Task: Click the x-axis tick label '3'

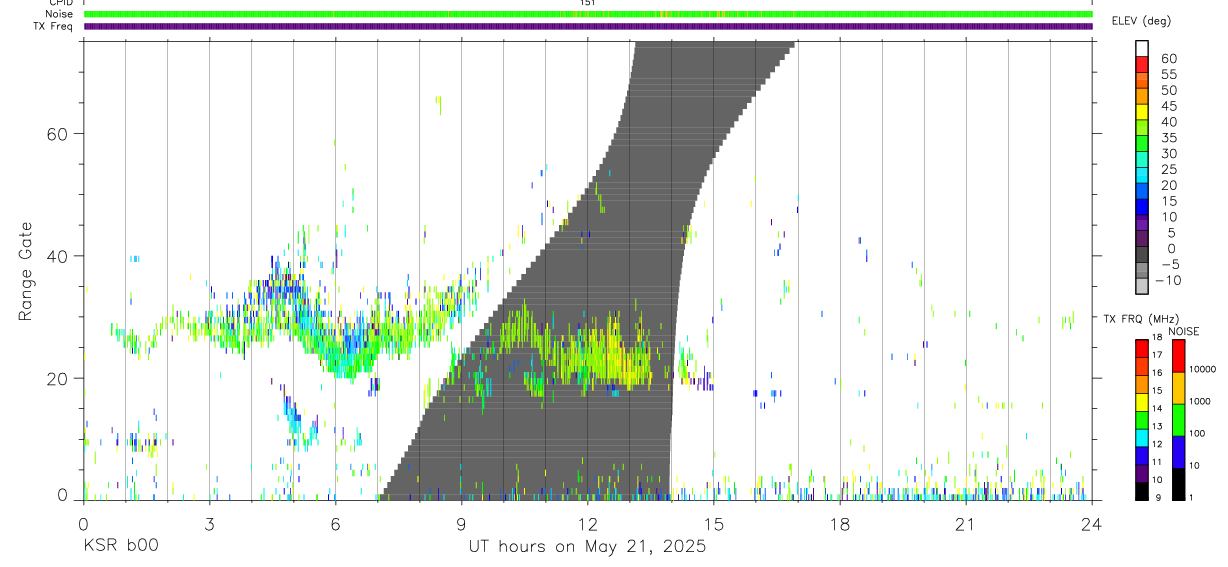Action: [x=209, y=524]
